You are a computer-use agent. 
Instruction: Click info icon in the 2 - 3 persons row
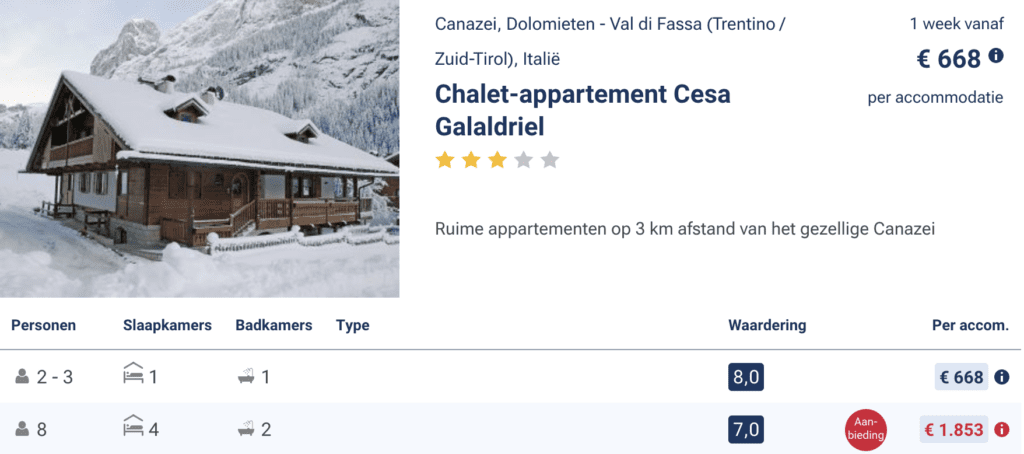(1002, 377)
